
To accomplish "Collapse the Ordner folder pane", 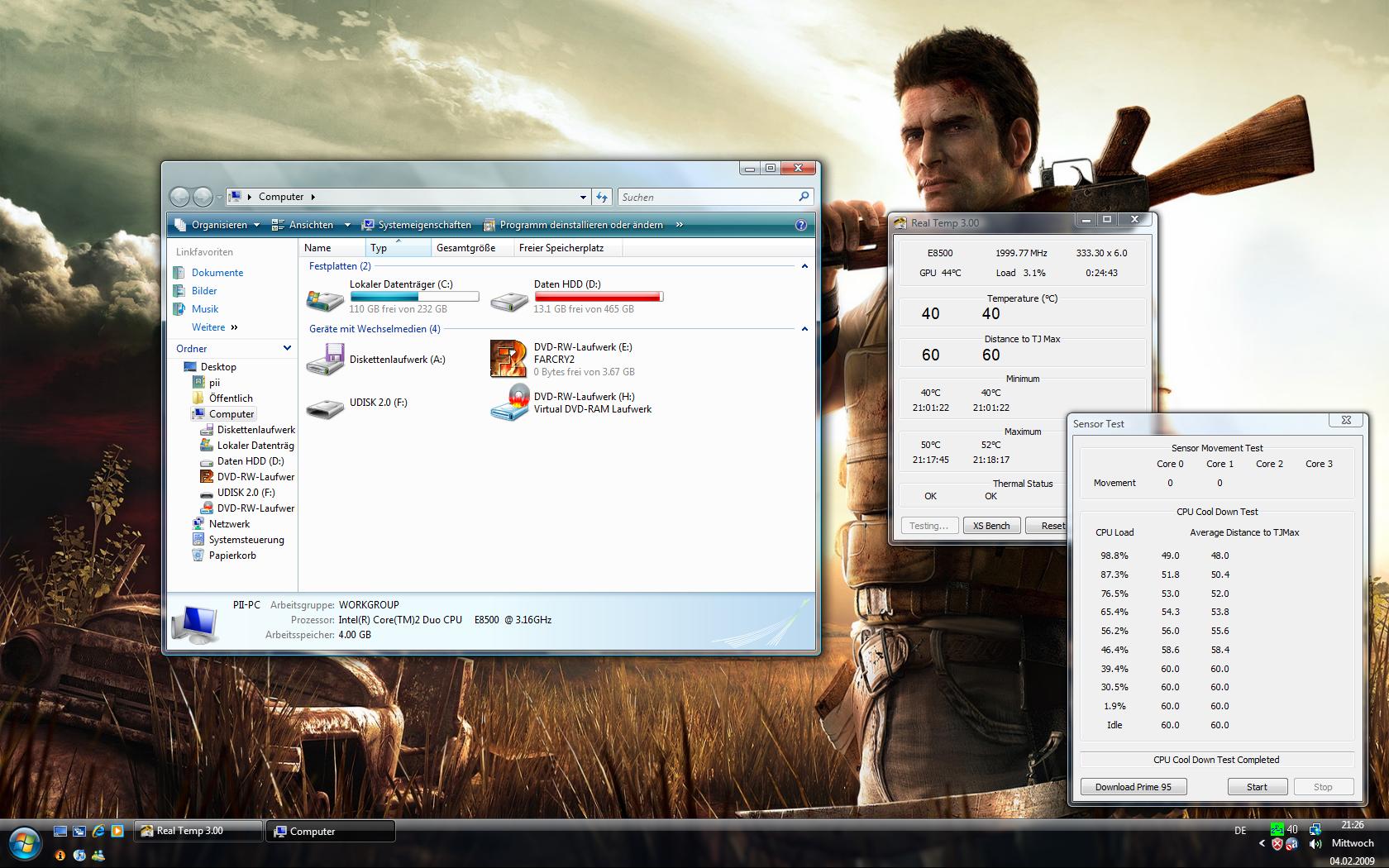I will click(x=287, y=348).
